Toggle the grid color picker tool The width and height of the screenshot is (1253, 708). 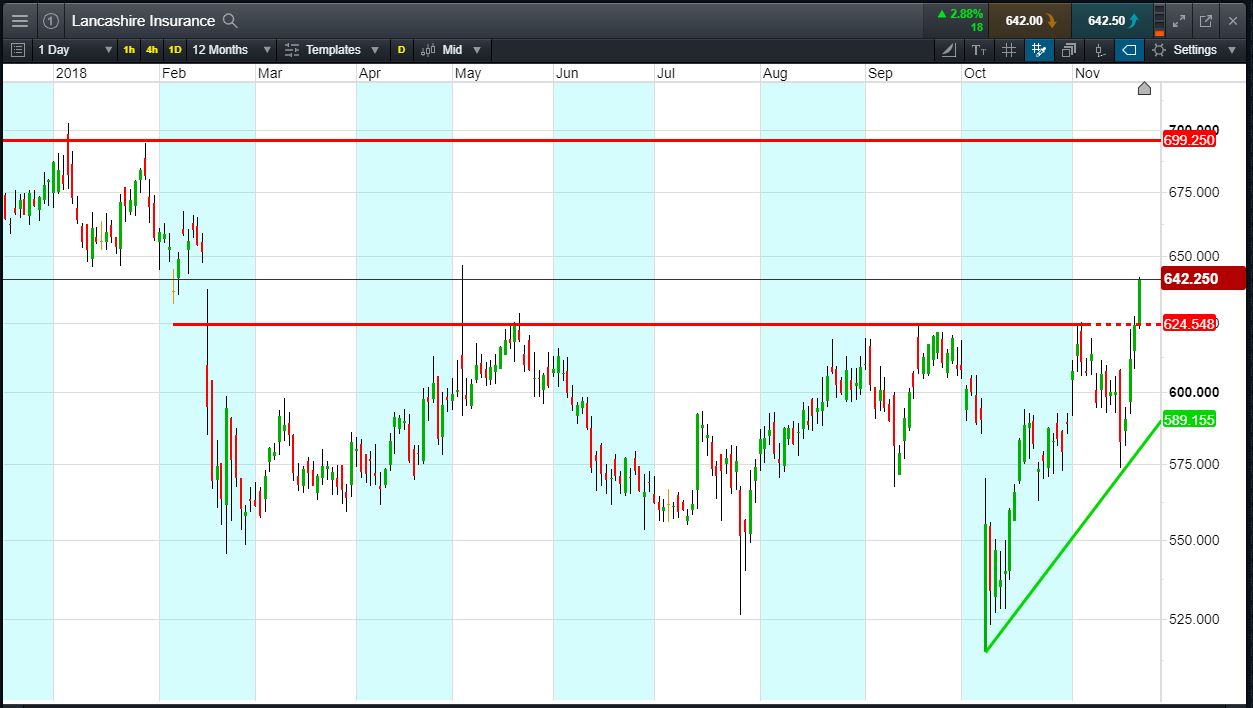[1039, 49]
